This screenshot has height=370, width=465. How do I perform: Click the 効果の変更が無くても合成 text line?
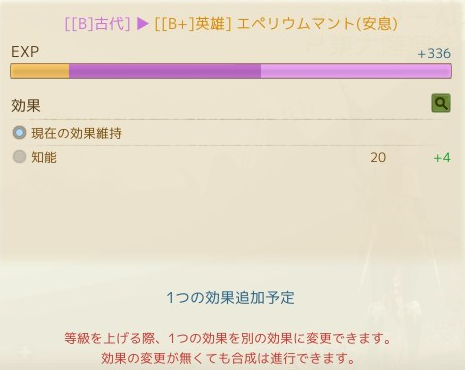click(x=228, y=358)
